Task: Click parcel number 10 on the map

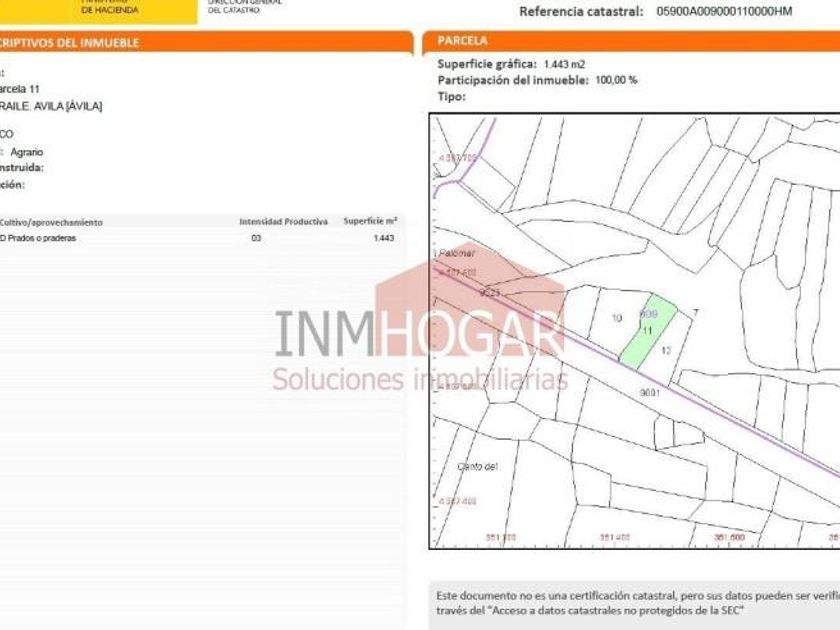Action: pos(617,318)
